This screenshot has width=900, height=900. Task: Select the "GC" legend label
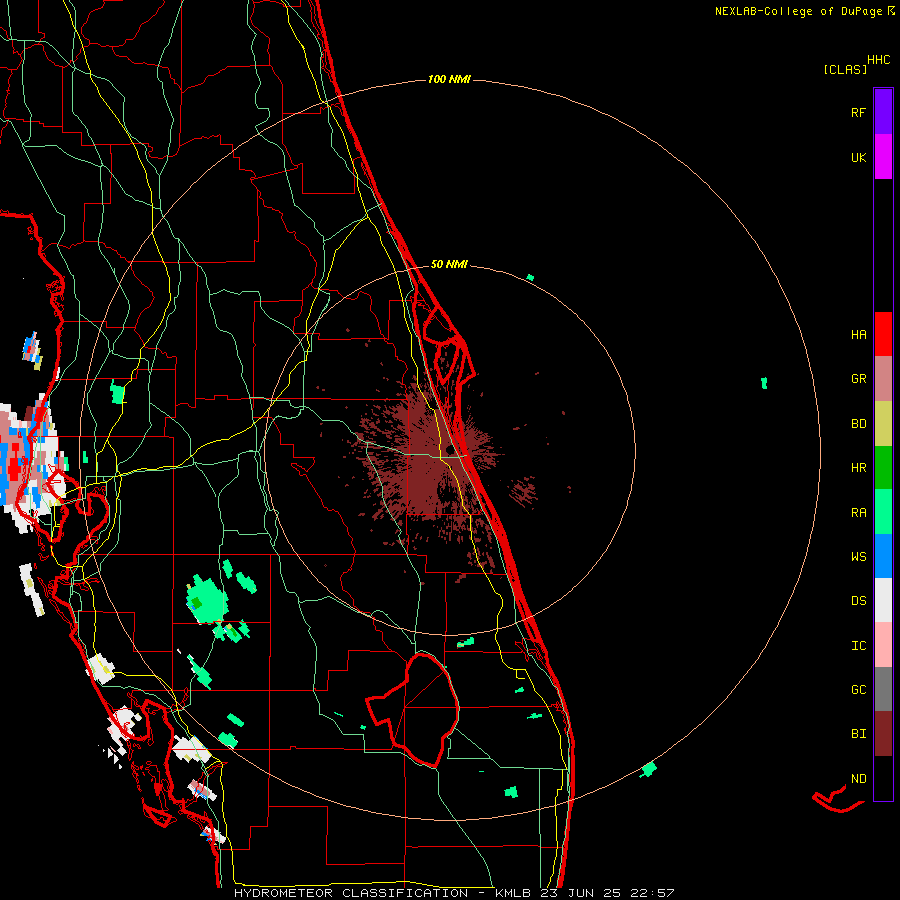858,689
